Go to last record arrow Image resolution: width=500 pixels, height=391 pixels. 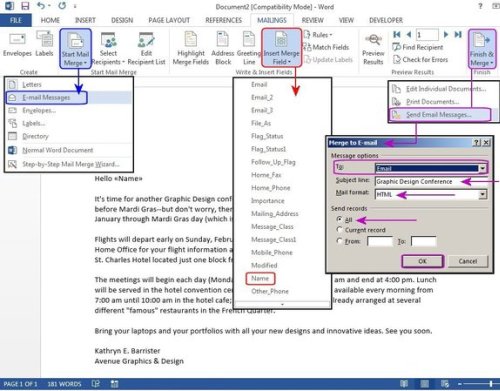pos(458,34)
